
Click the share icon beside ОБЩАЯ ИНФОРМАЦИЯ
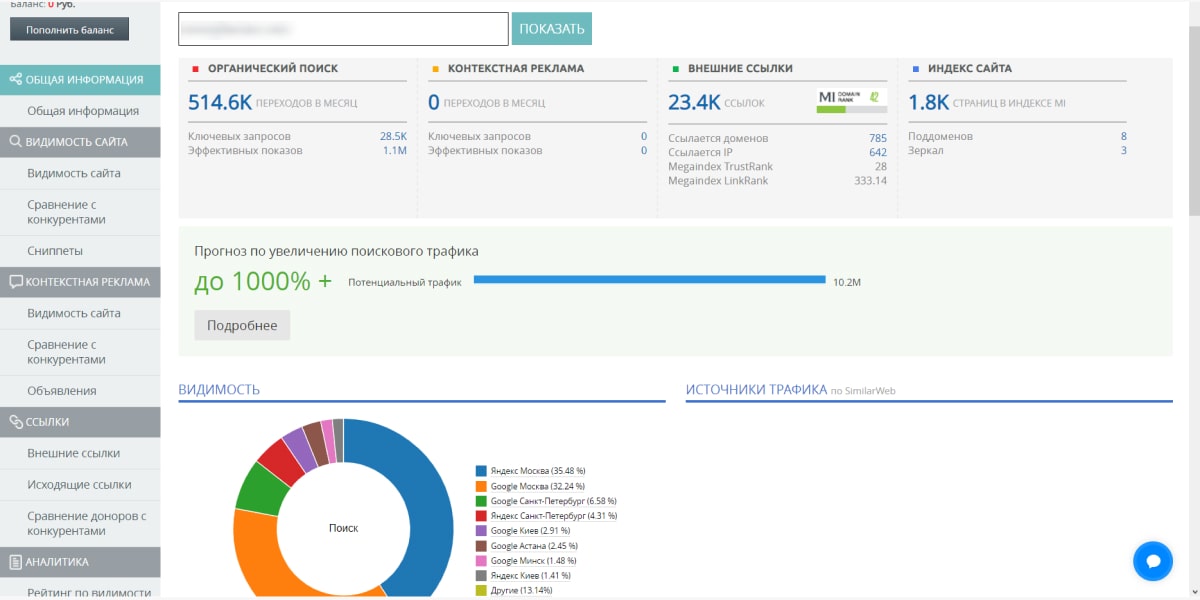pyautogui.click(x=15, y=80)
